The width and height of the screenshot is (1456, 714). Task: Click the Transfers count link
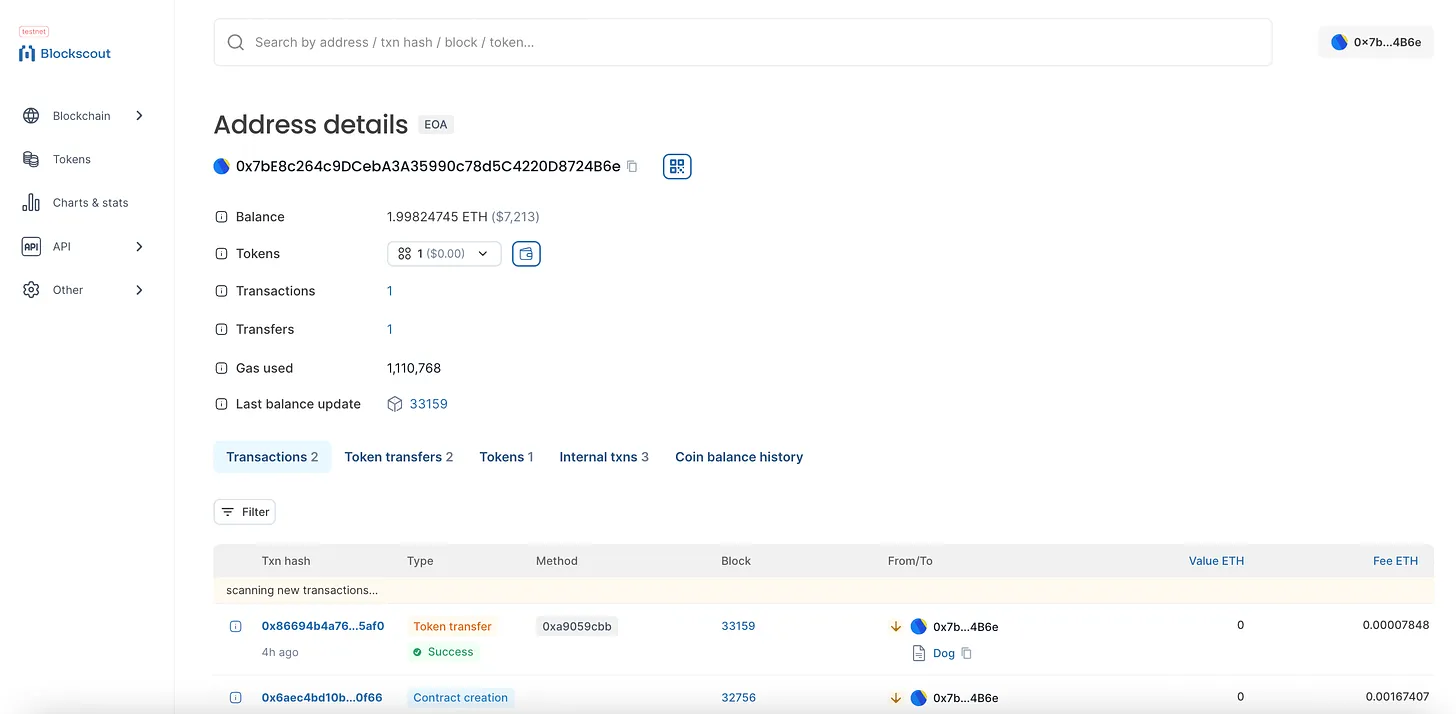390,329
